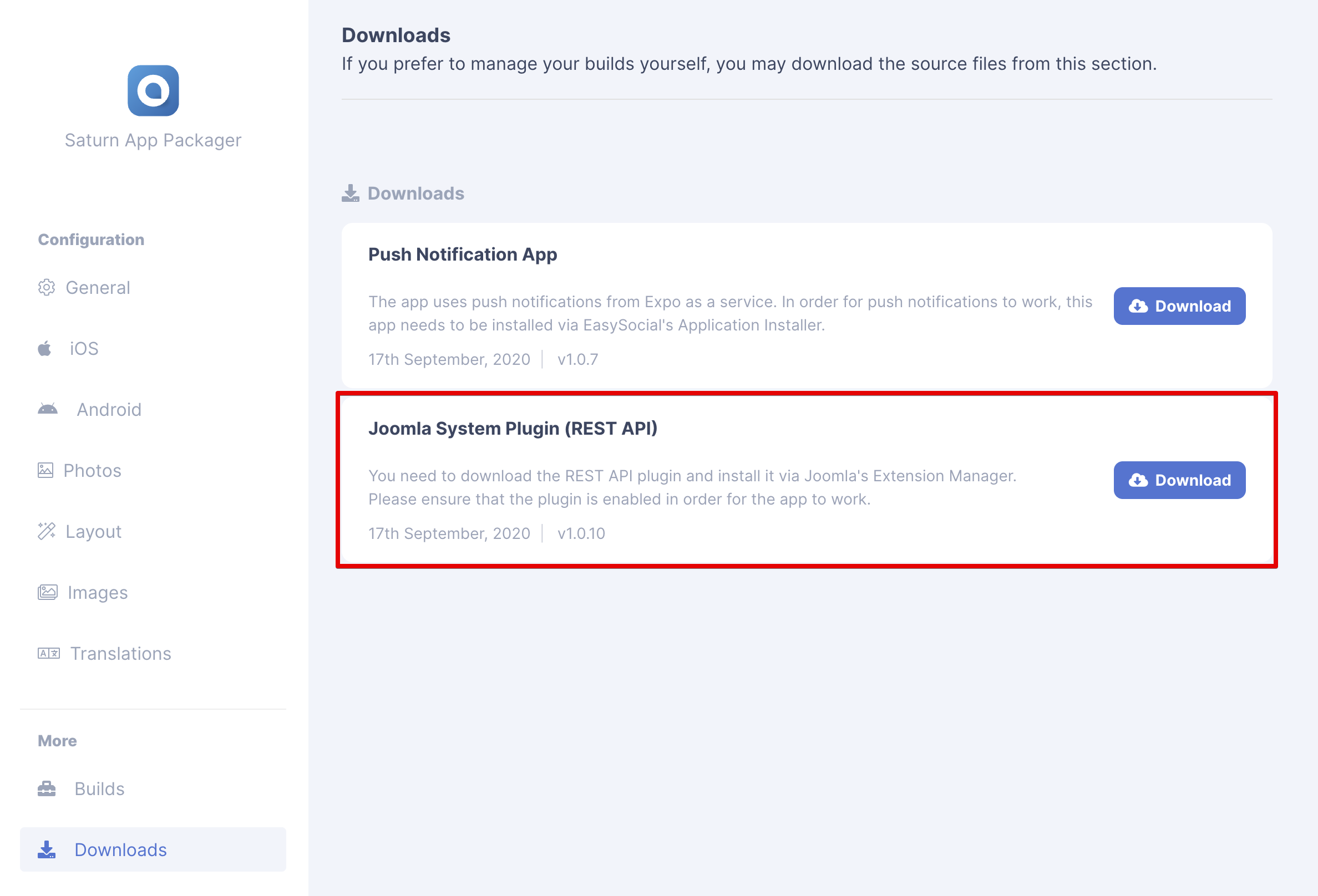This screenshot has width=1318, height=896.
Task: Select Downloads in the sidebar
Action: tap(120, 849)
